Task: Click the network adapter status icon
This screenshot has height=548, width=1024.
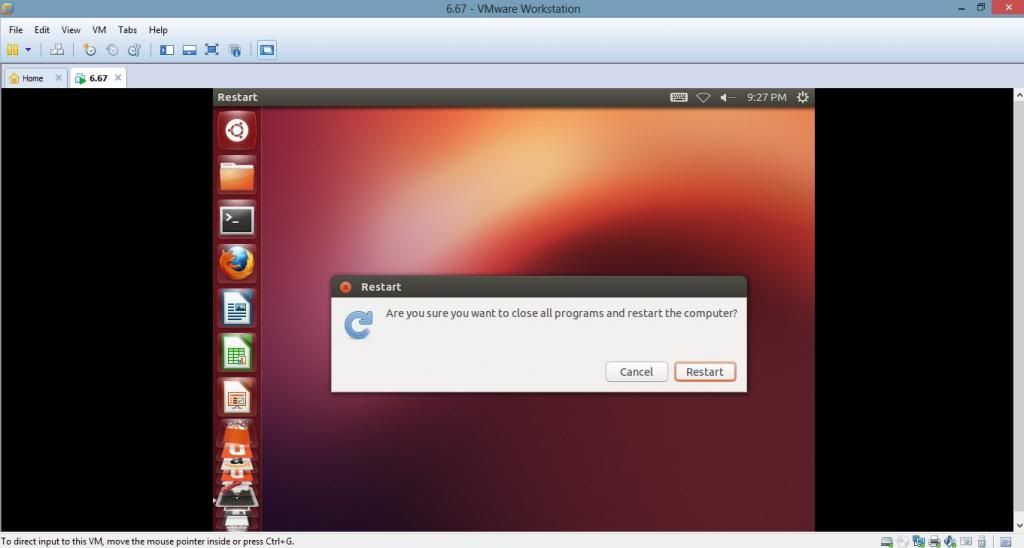Action: tap(919, 541)
